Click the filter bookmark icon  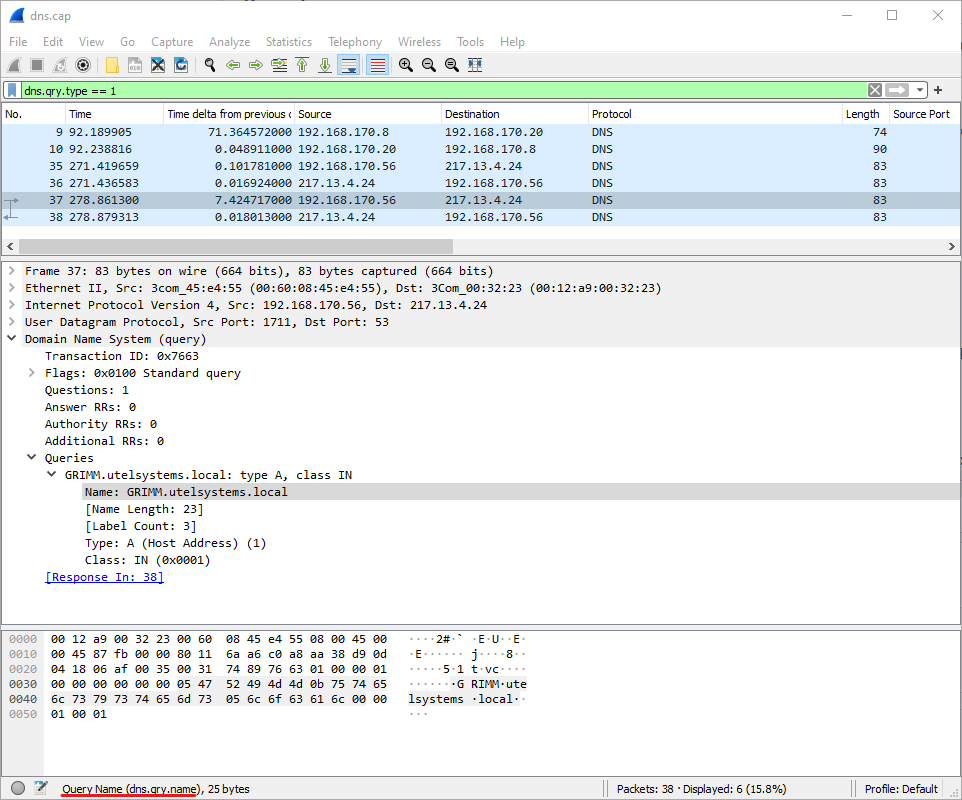[x=12, y=90]
